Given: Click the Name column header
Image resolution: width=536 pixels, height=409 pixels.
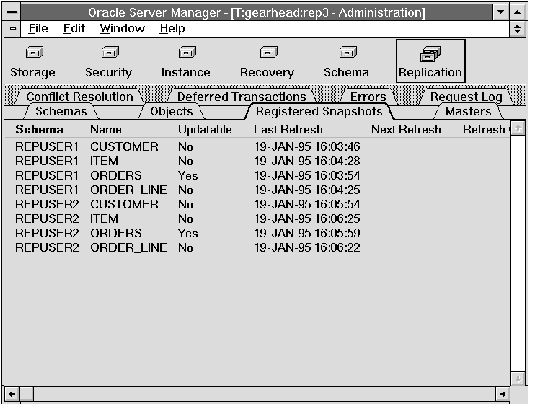Looking at the screenshot, I should coord(106,130).
